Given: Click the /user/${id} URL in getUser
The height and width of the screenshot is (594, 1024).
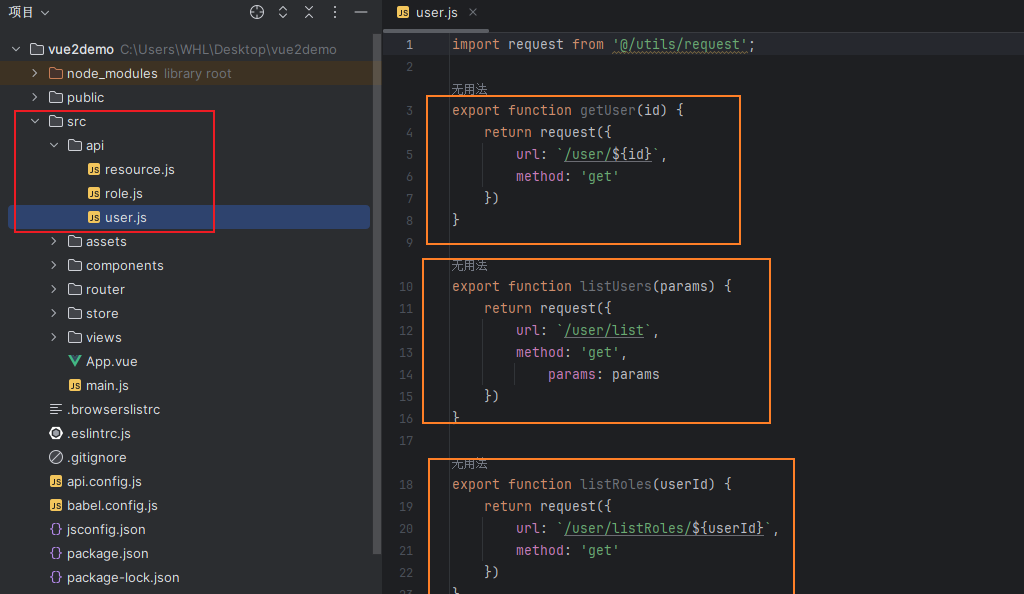Looking at the screenshot, I should [607, 155].
